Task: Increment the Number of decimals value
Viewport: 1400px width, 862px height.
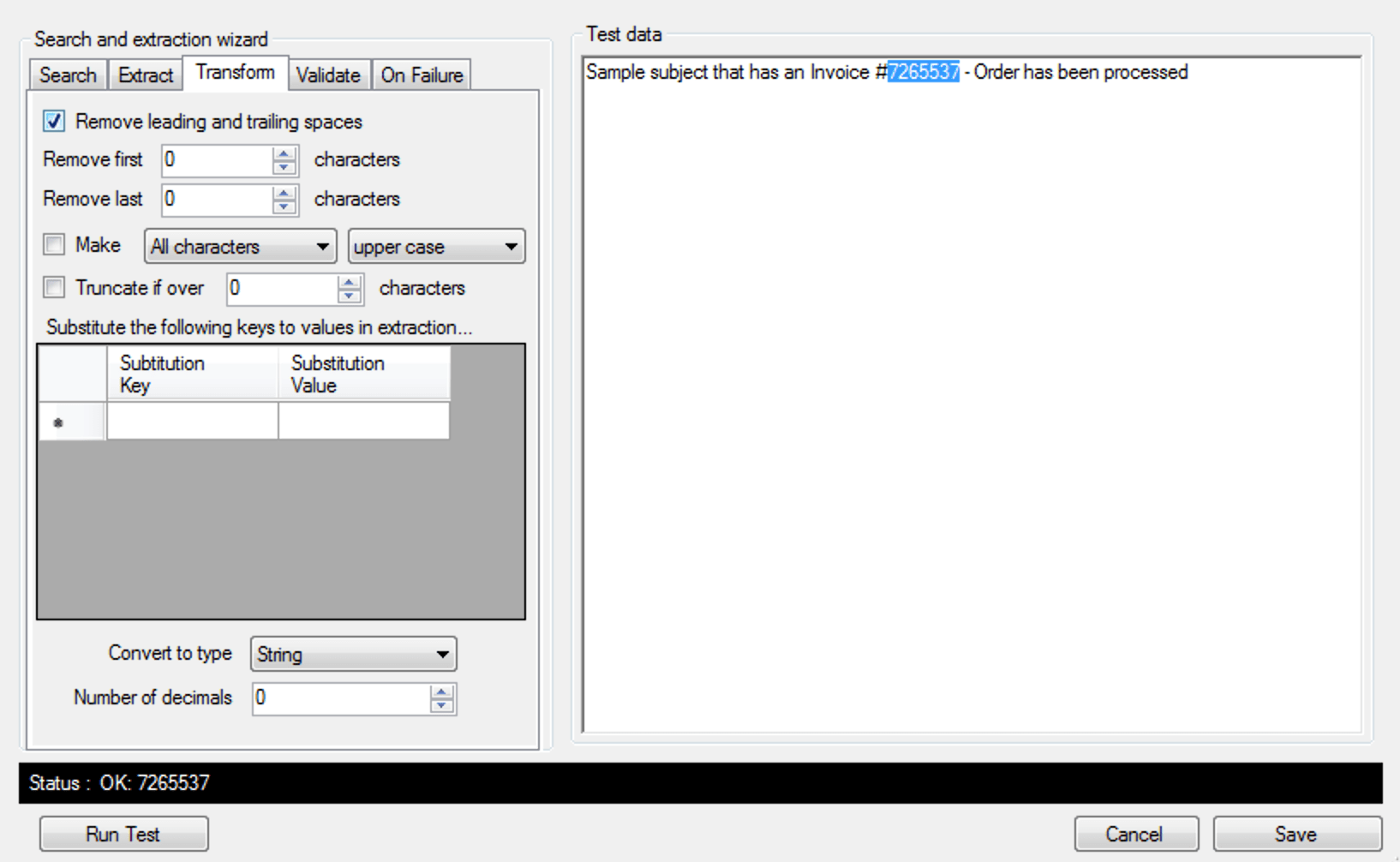Action: pos(441,692)
